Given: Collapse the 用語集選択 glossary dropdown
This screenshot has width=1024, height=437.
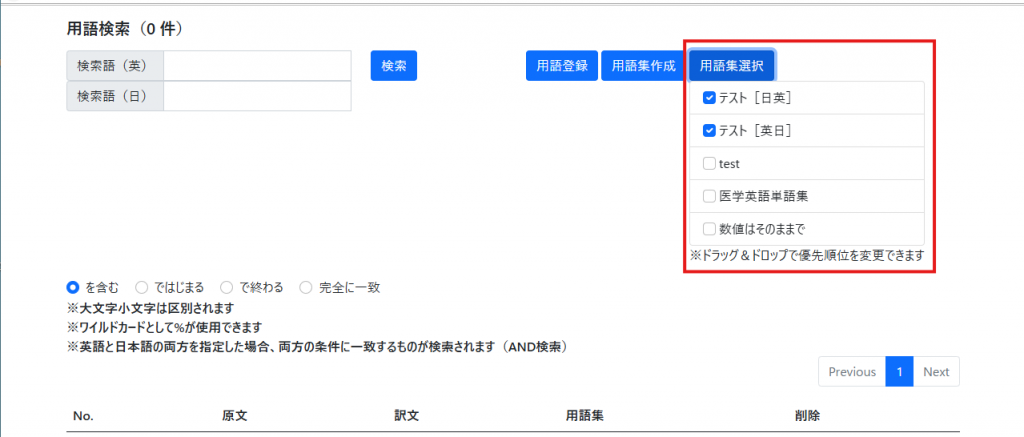Looking at the screenshot, I should 731,65.
